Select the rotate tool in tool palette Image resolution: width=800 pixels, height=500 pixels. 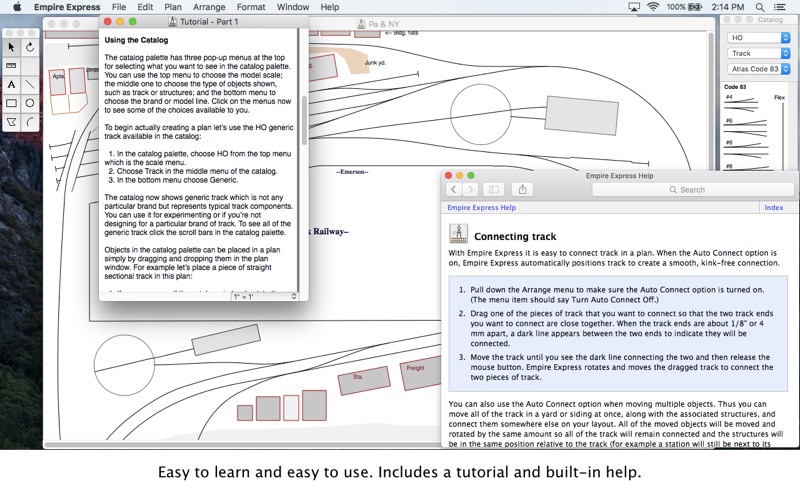[x=30, y=47]
